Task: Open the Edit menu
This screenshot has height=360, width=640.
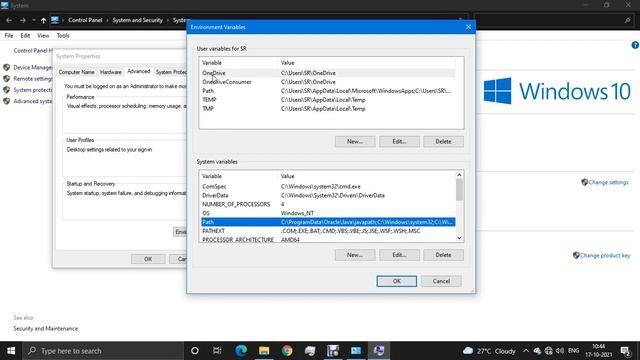Action: pyautogui.click(x=25, y=36)
